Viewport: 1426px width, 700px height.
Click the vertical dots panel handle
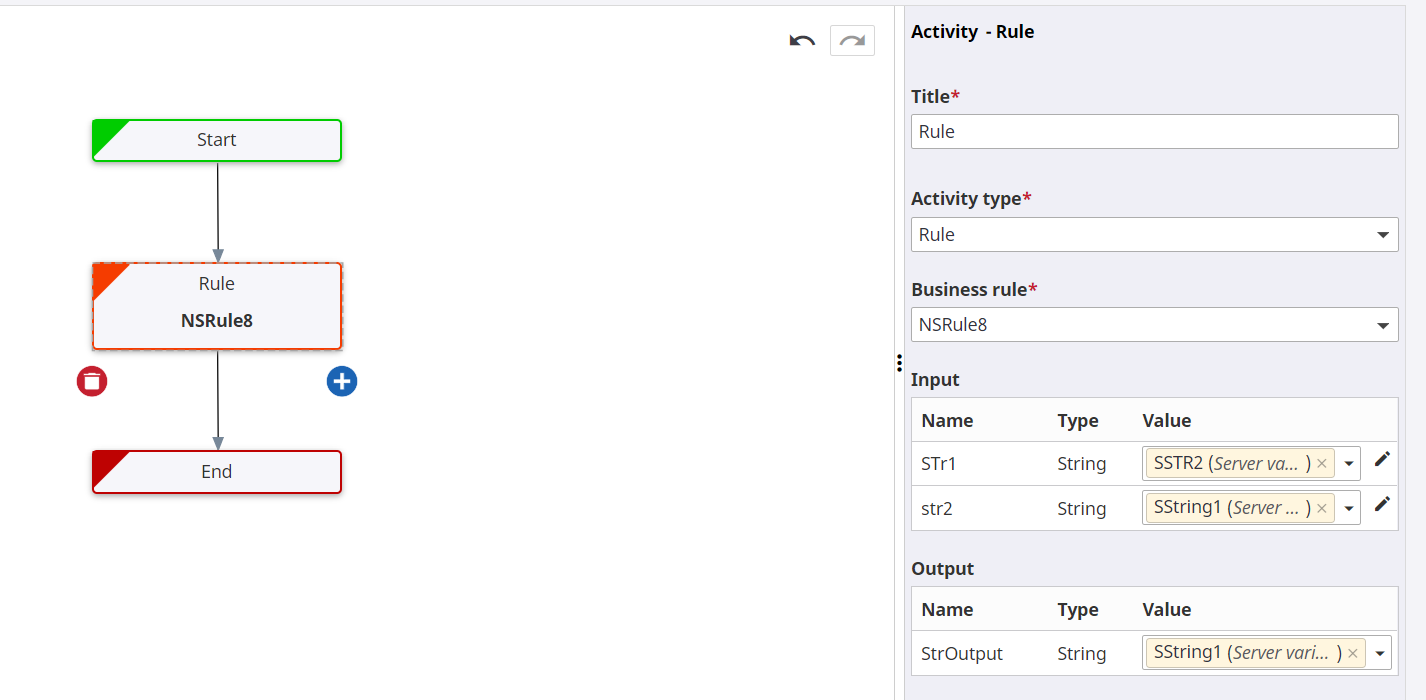899,363
